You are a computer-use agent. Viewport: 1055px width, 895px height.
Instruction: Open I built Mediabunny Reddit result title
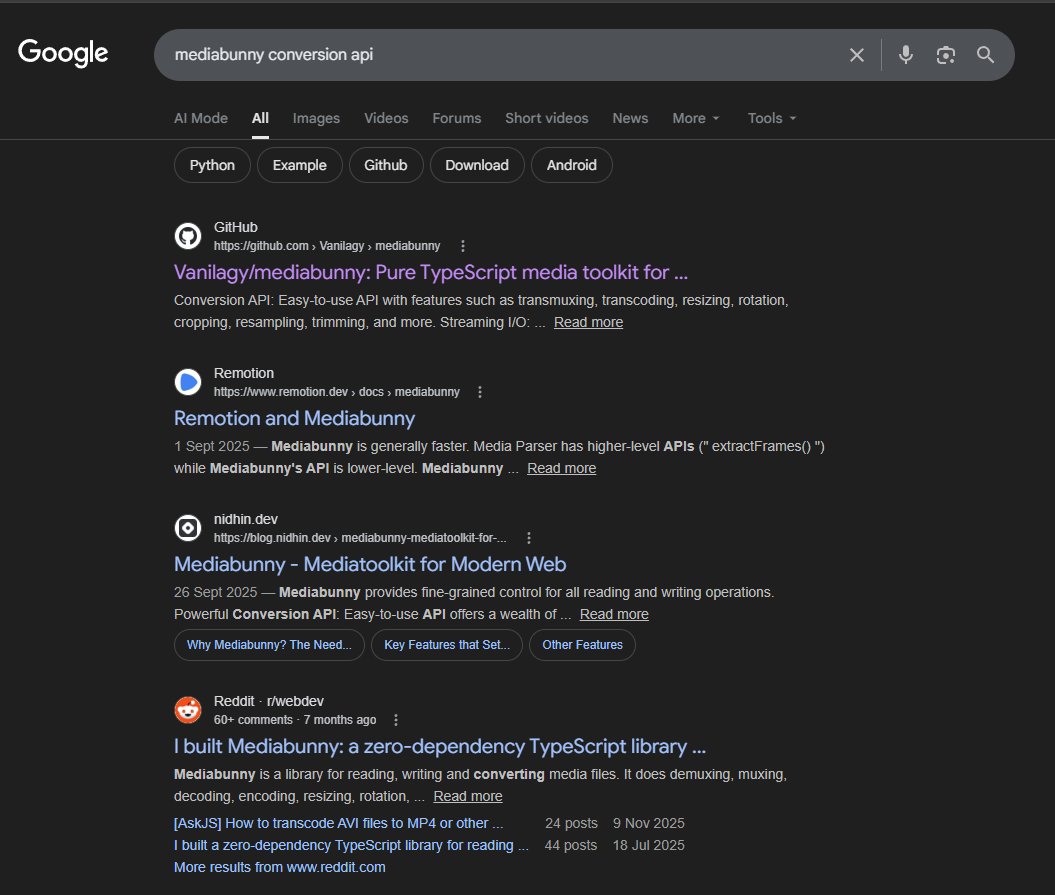pyautogui.click(x=439, y=746)
